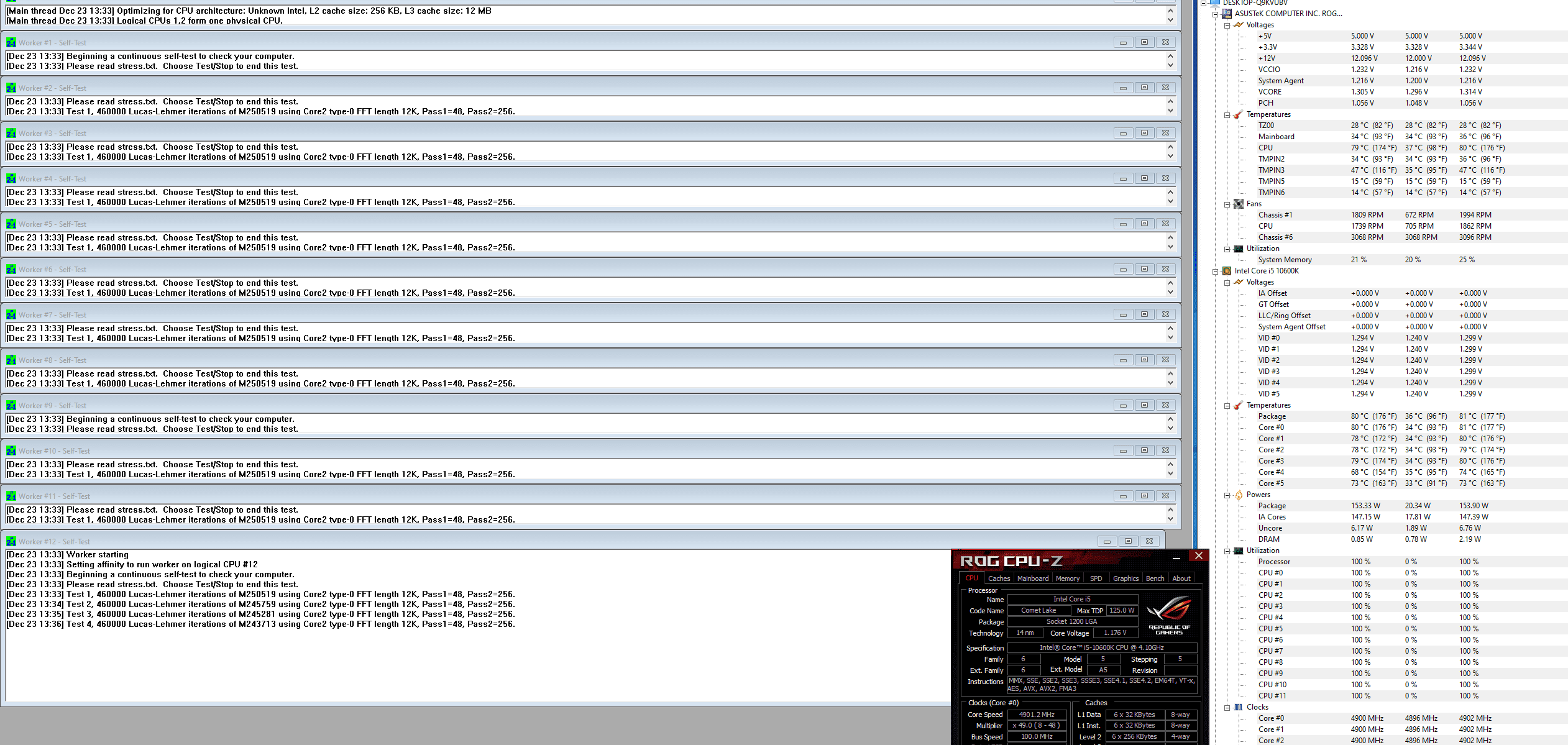This screenshot has height=745, width=1568.
Task: Collapse the Fans tree node
Action: pos(1227,204)
